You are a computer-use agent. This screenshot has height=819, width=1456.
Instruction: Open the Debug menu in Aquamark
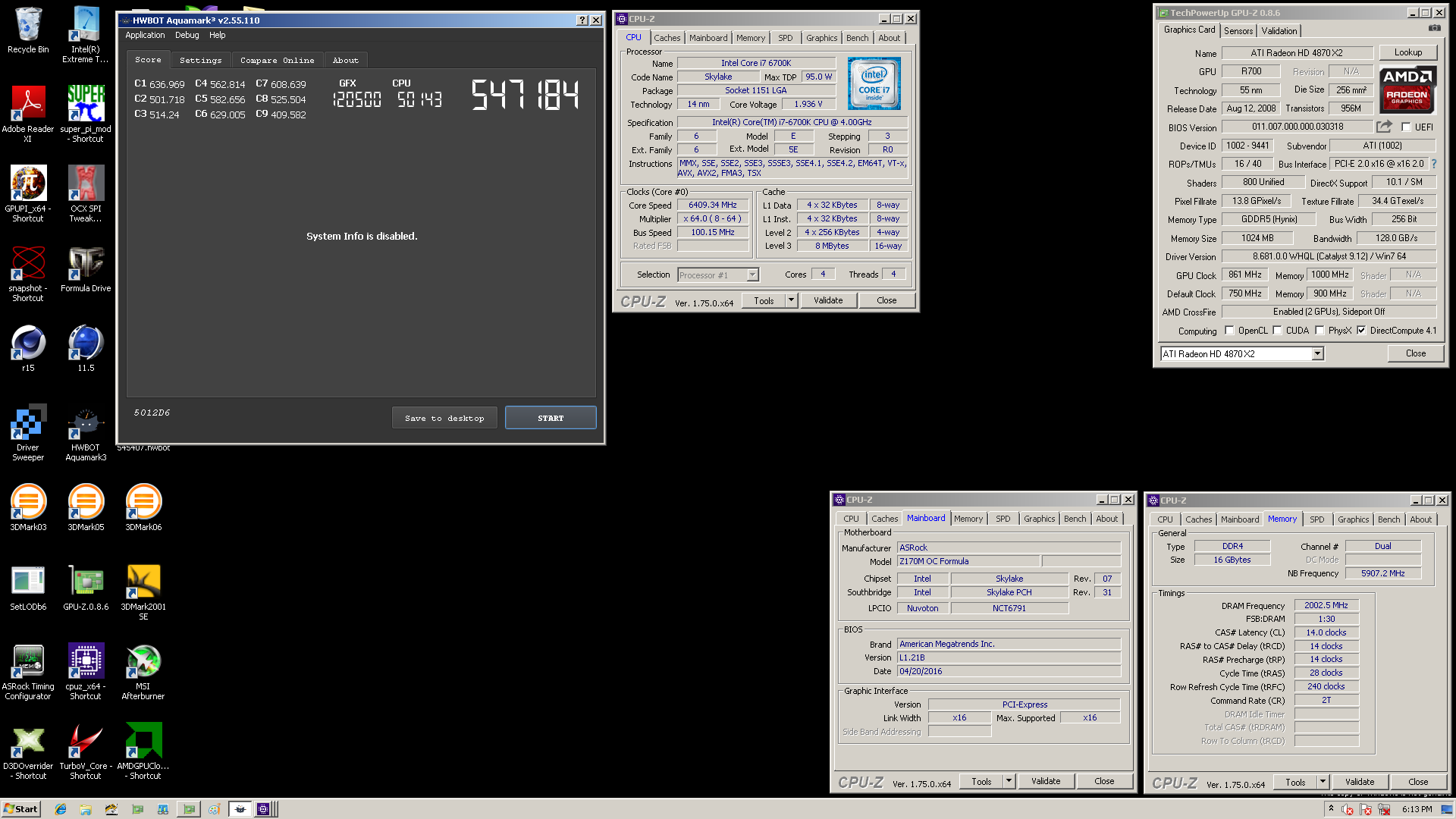[x=187, y=35]
